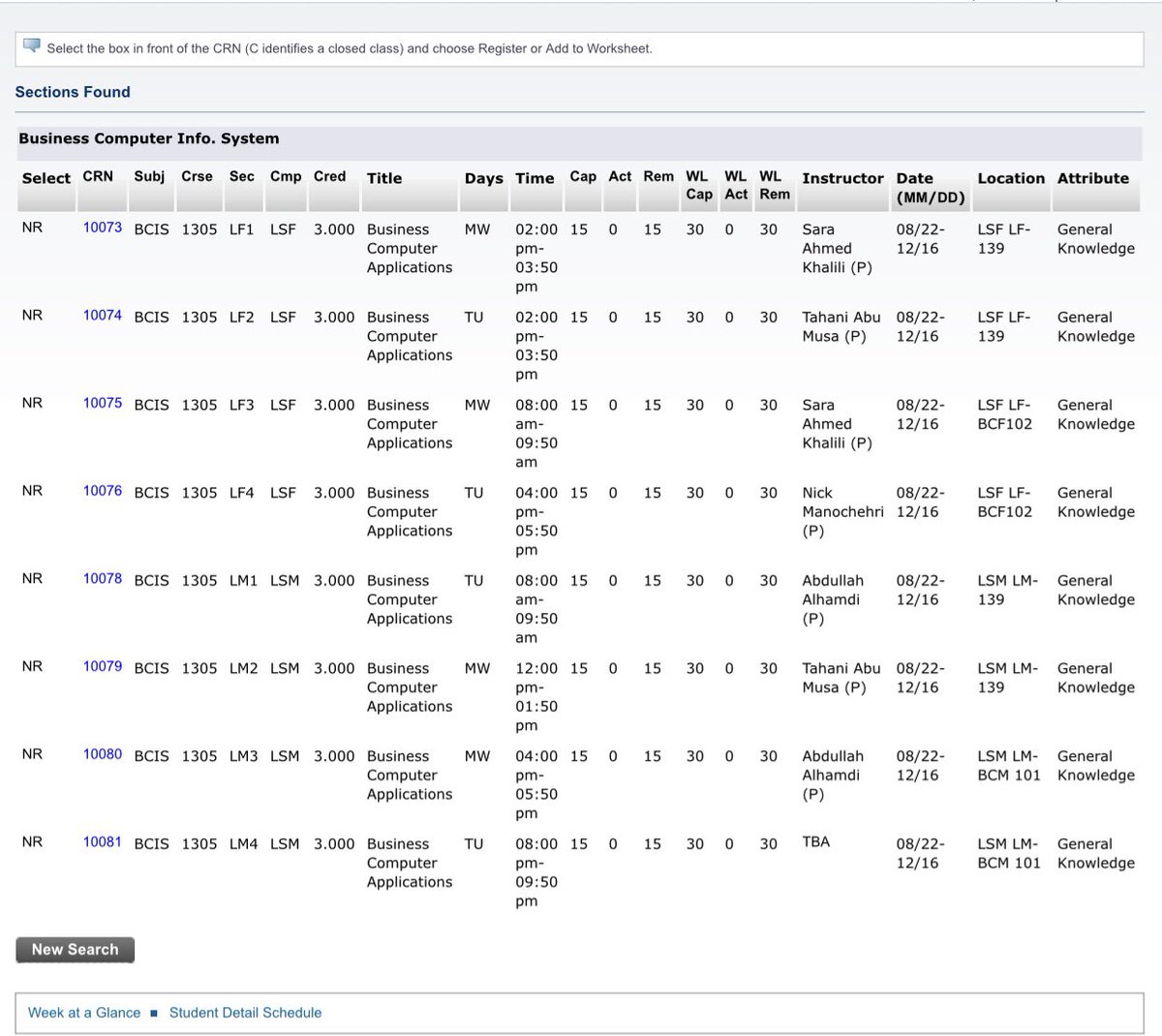Viewport: 1162px width, 1036px height.
Task: Click section code LM4
Action: coord(244,843)
